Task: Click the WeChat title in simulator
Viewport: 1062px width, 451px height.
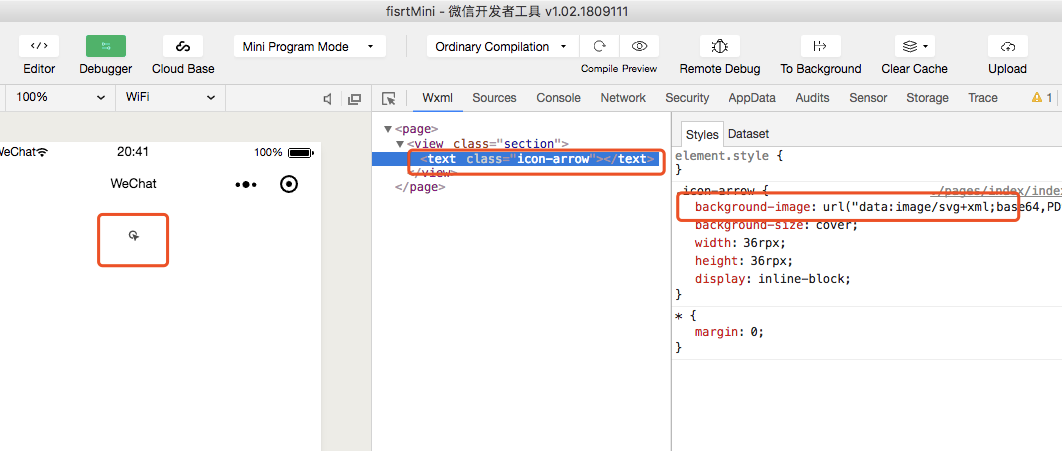Action: pyautogui.click(x=133, y=184)
